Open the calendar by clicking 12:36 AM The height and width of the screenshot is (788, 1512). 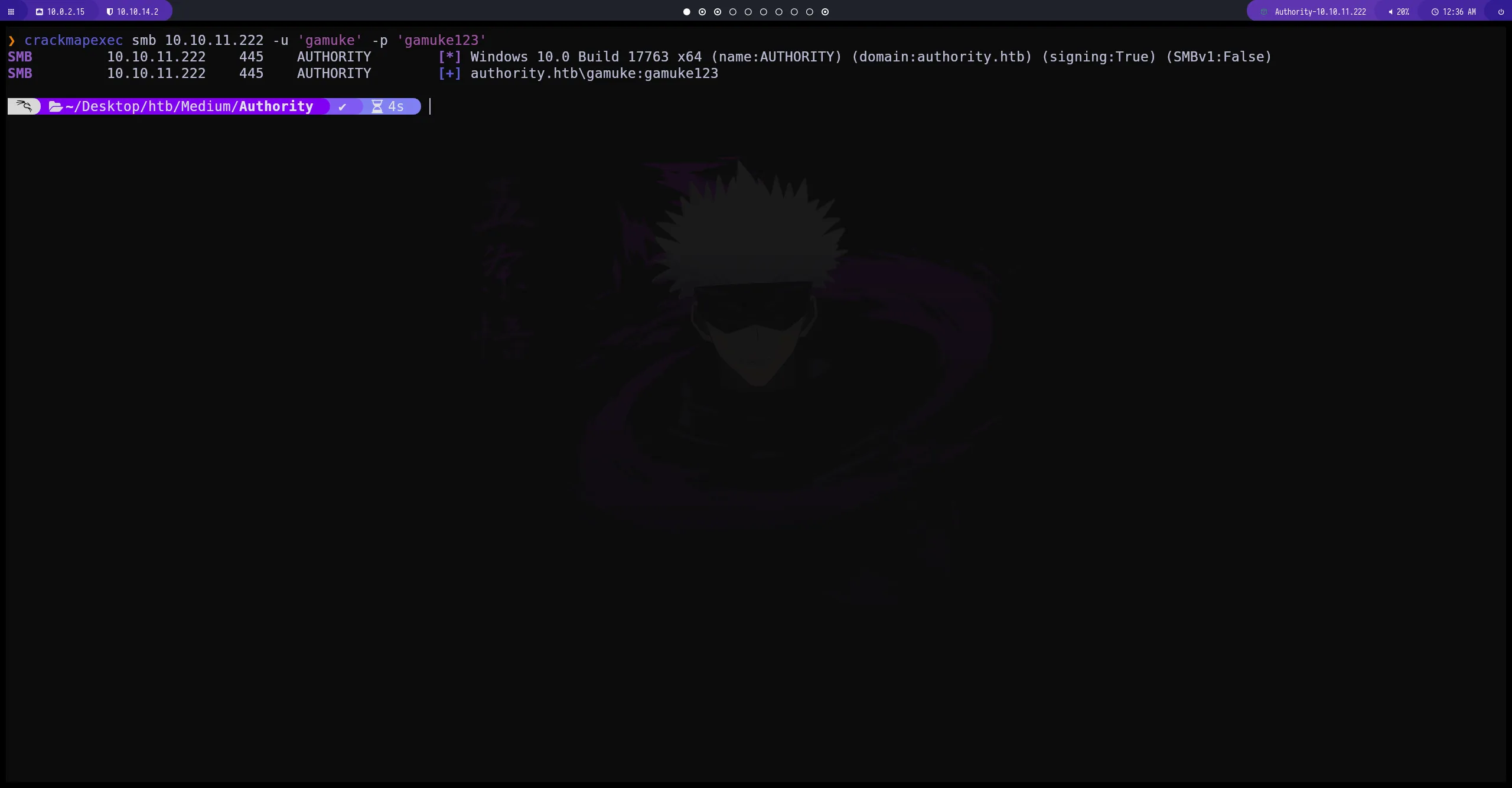(1459, 11)
